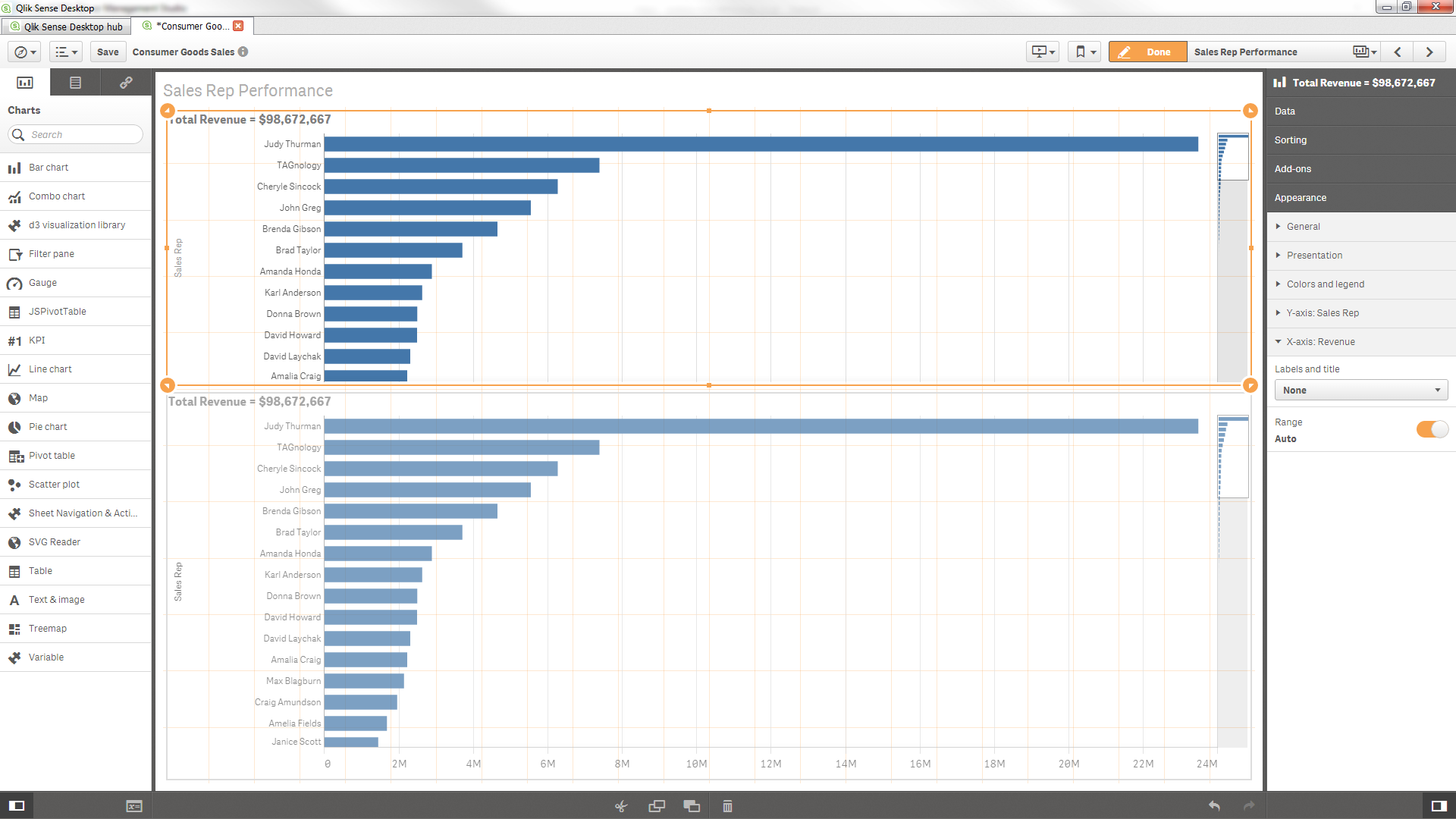Select the Variable extension item

[76, 657]
